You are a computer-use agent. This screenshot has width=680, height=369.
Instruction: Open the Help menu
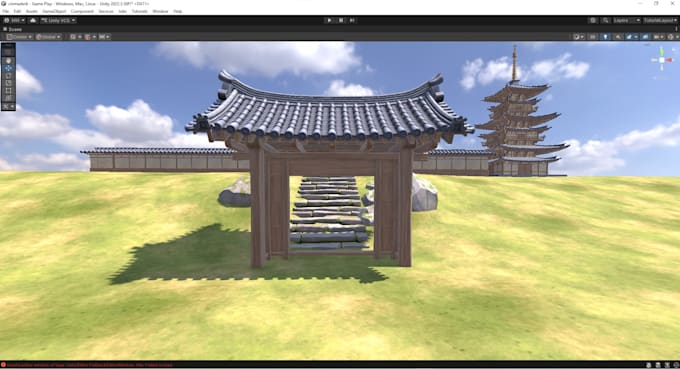[178, 11]
